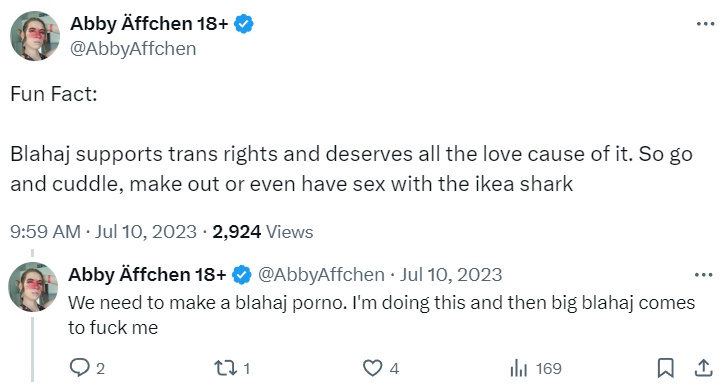Like the reply with heart icon
Screen dimensions: 724x388
pyautogui.click(x=373, y=368)
